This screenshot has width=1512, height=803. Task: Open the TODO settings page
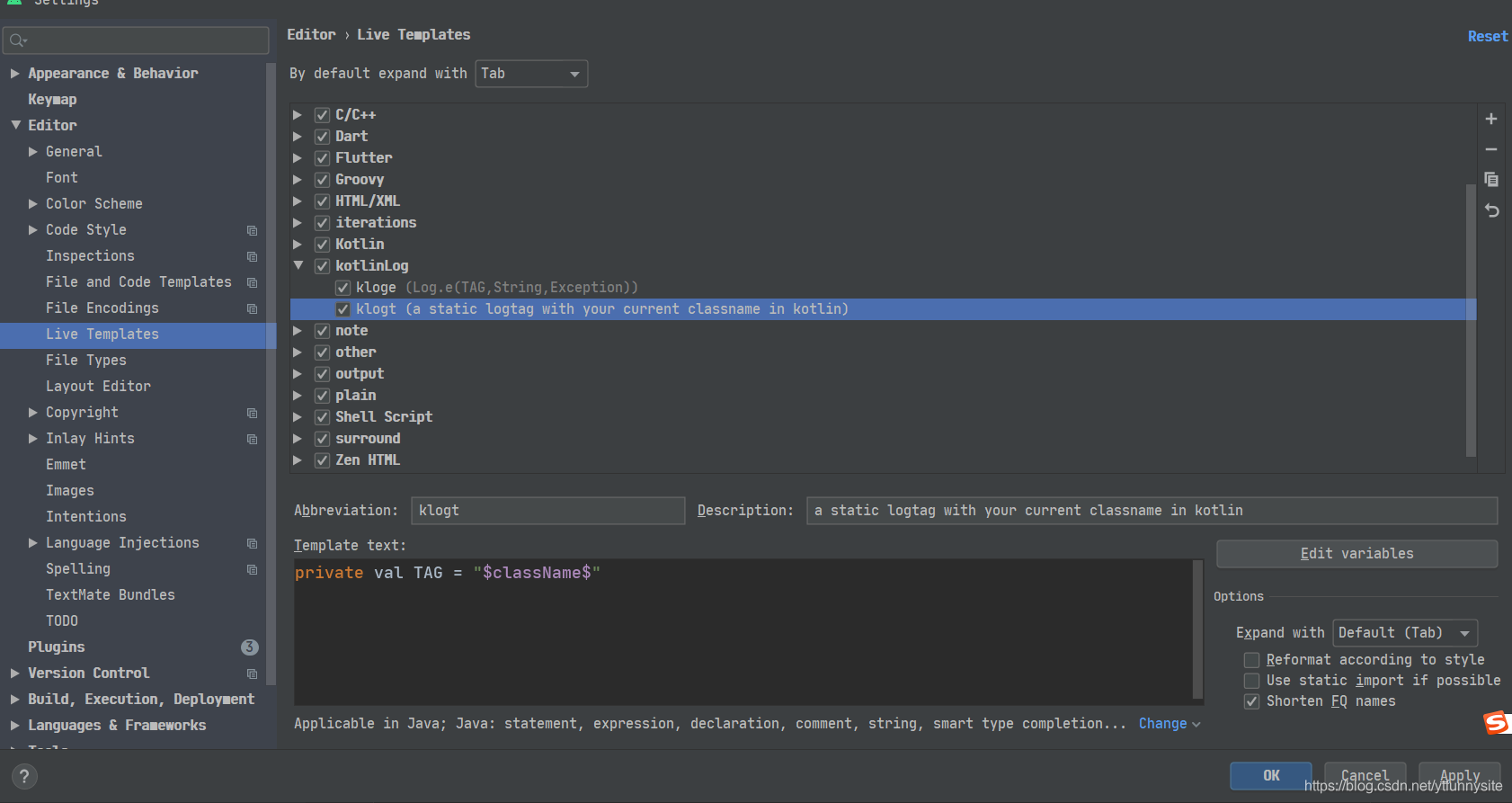tap(62, 621)
